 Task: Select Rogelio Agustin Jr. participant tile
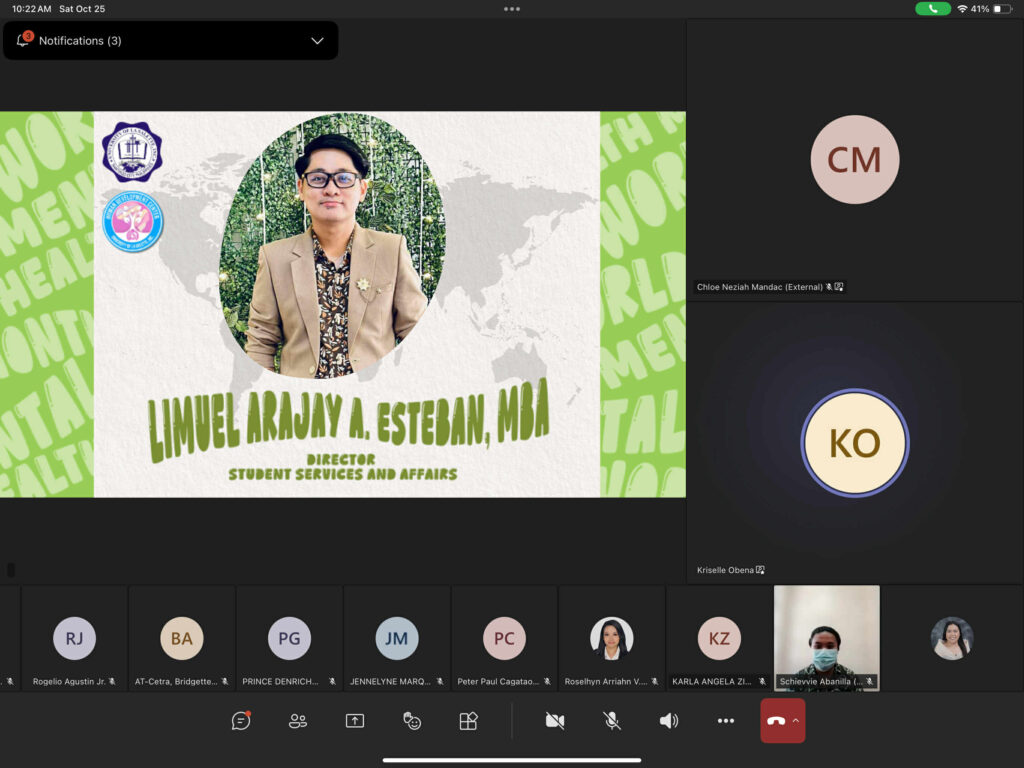[x=75, y=638]
